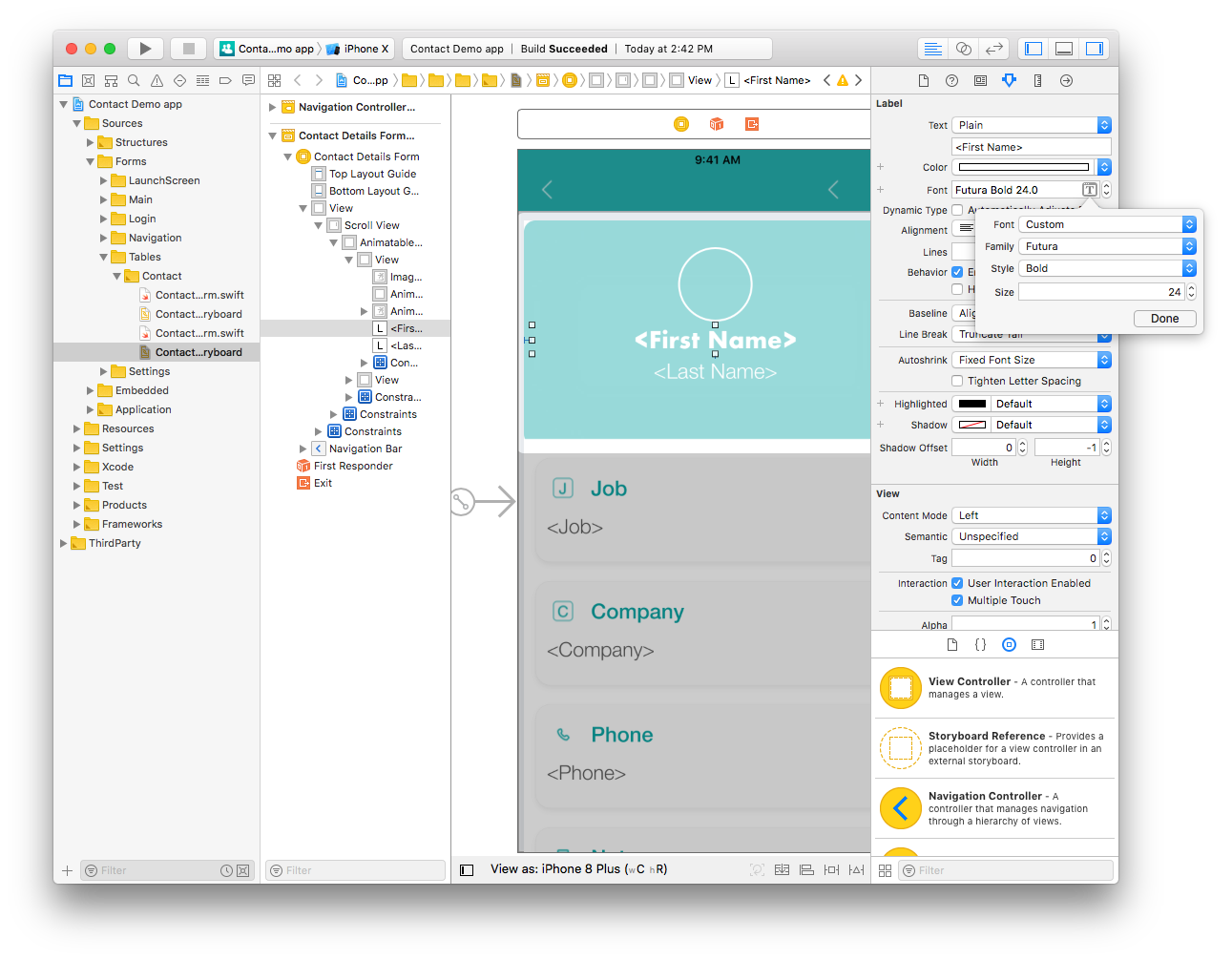The width and height of the screenshot is (1232, 960).
Task: Click the Shadow color swatch
Action: tap(972, 425)
